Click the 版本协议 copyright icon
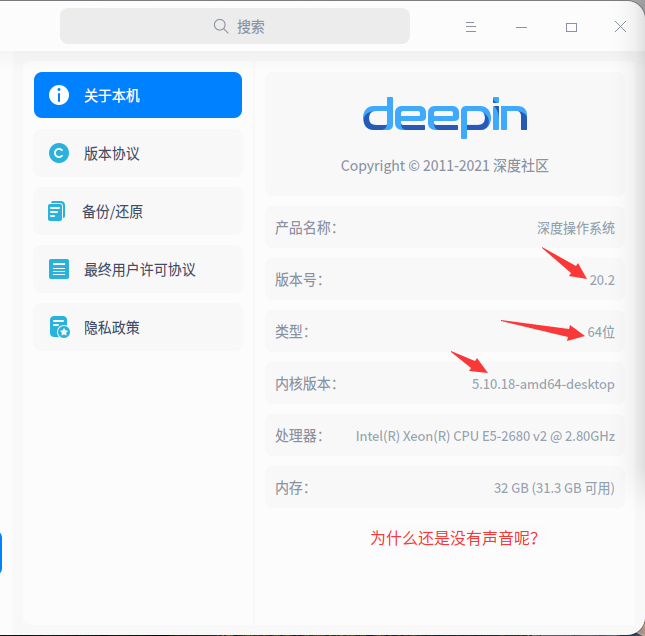The width and height of the screenshot is (645, 636). pos(59,153)
